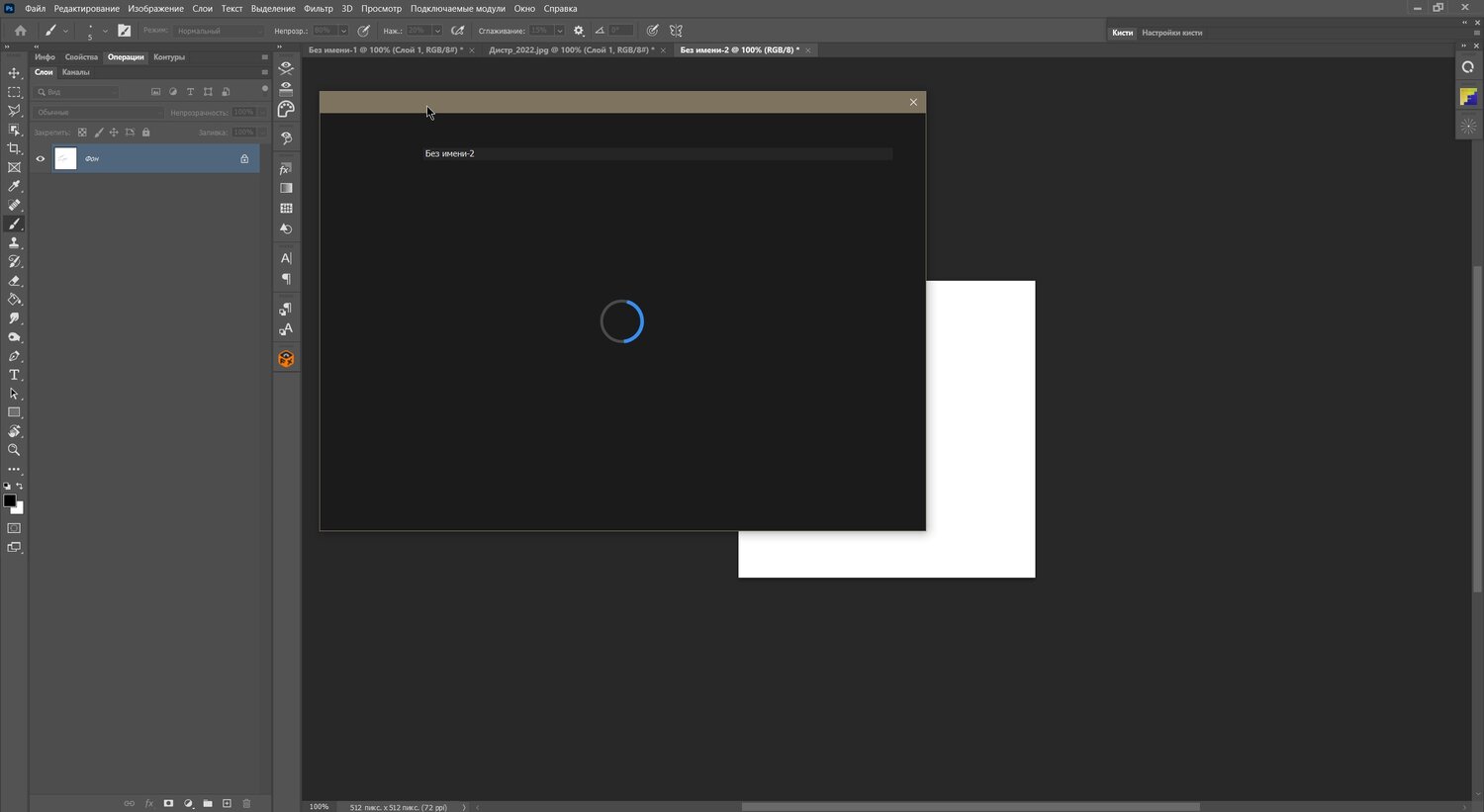Open the Edit Toolbar three-dots menu
This screenshot has width=1484, height=812.
pos(14,470)
